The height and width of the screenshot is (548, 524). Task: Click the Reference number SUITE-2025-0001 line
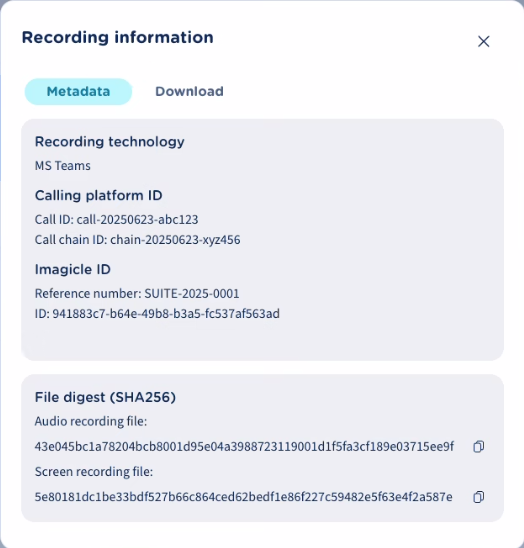pos(137,294)
